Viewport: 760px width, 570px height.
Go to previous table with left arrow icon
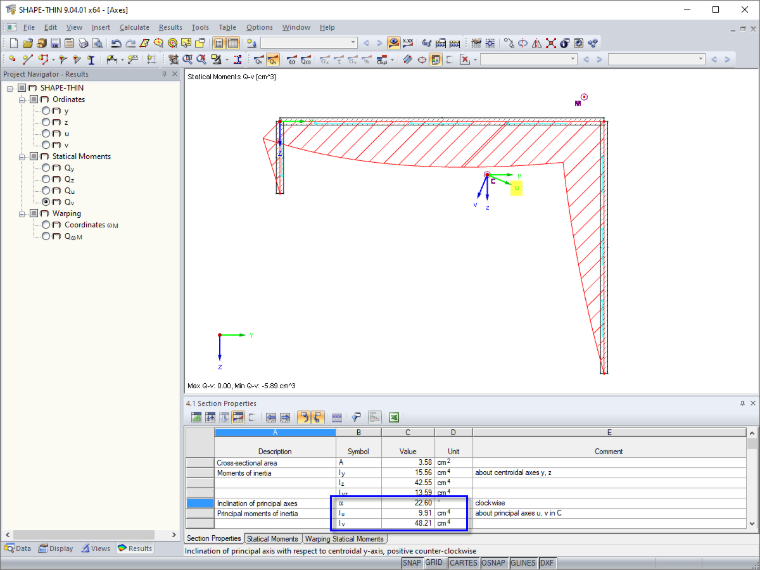point(271,417)
